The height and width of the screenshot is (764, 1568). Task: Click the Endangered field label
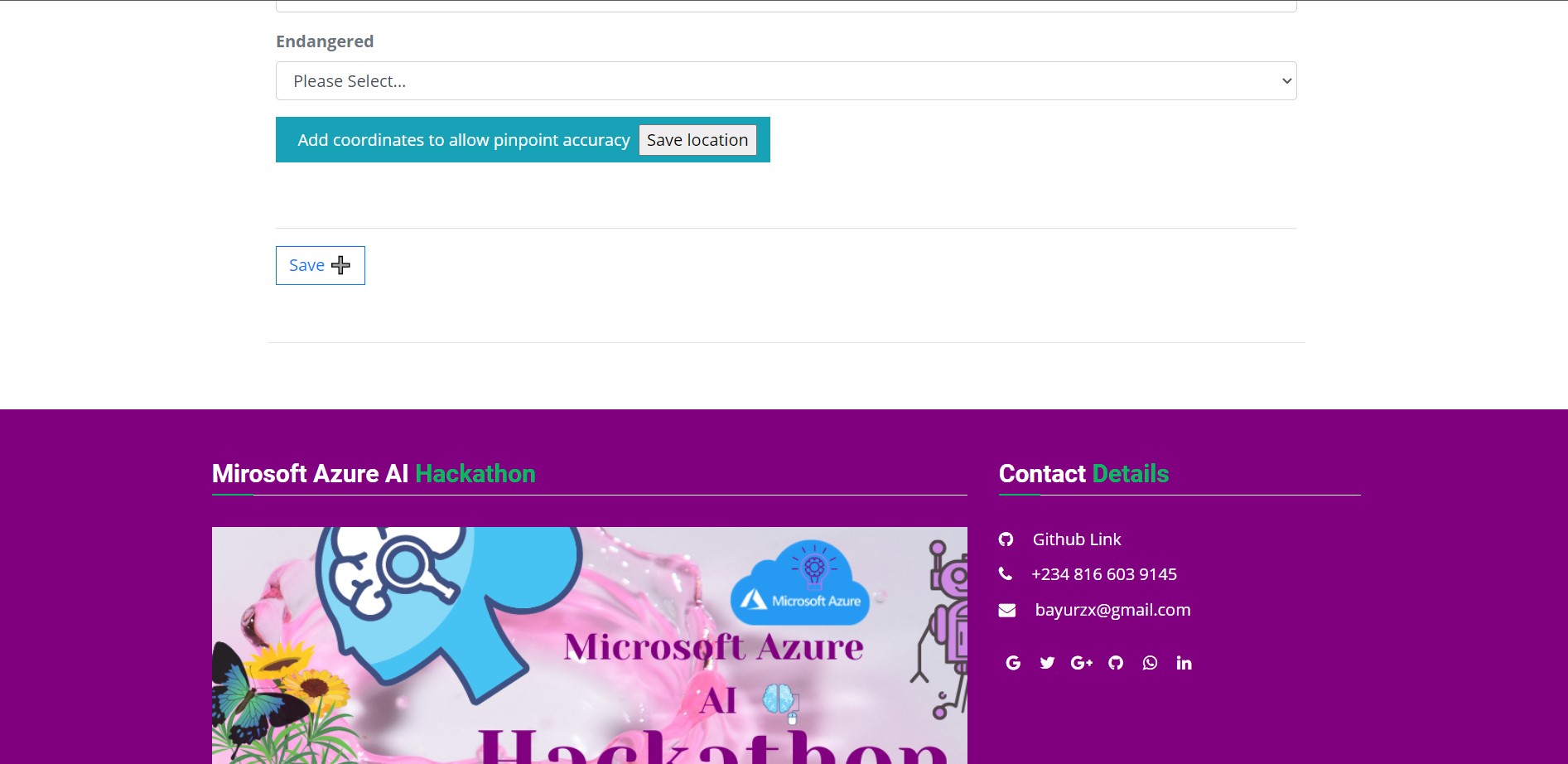coord(325,41)
